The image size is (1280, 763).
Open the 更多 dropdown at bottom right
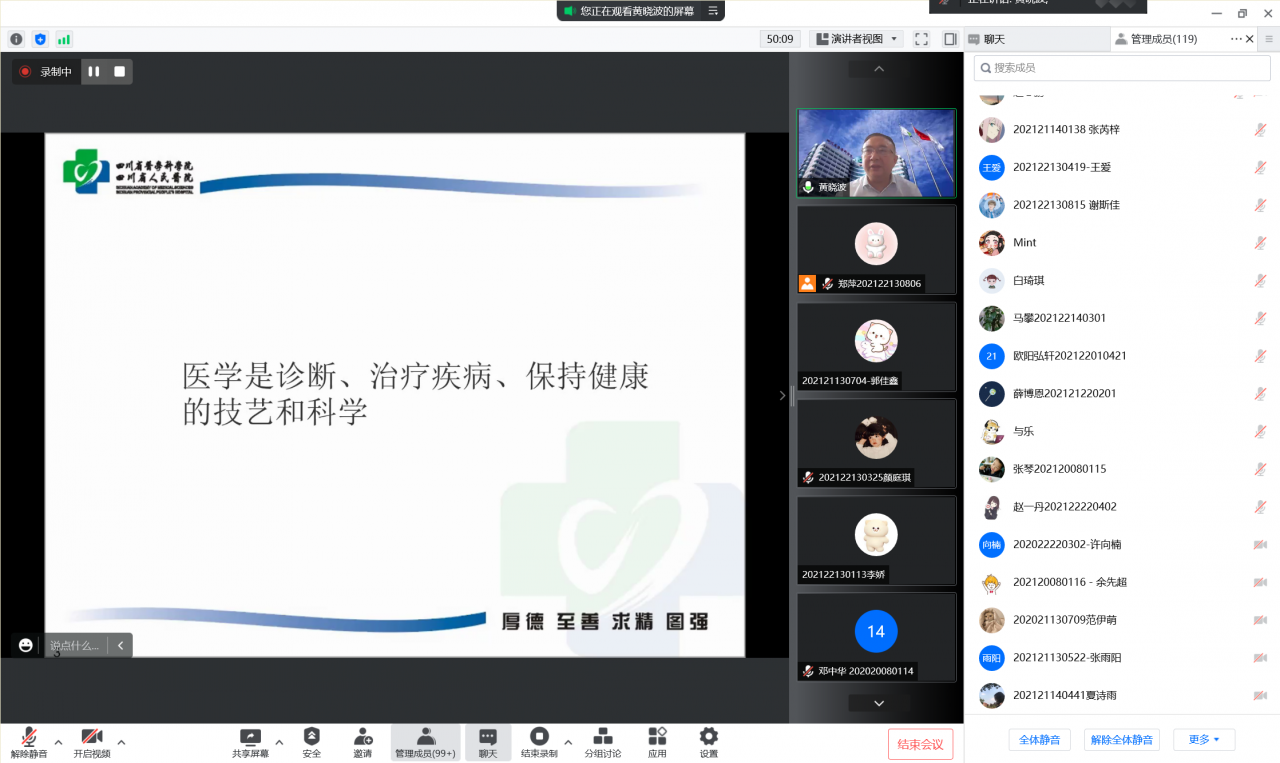[1204, 738]
